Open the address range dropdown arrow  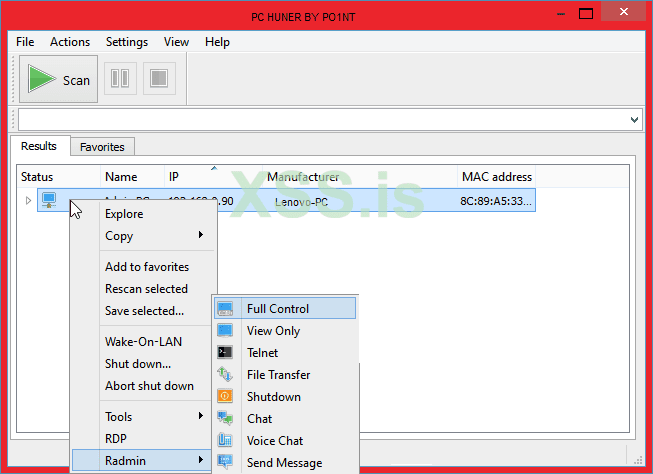(634, 120)
